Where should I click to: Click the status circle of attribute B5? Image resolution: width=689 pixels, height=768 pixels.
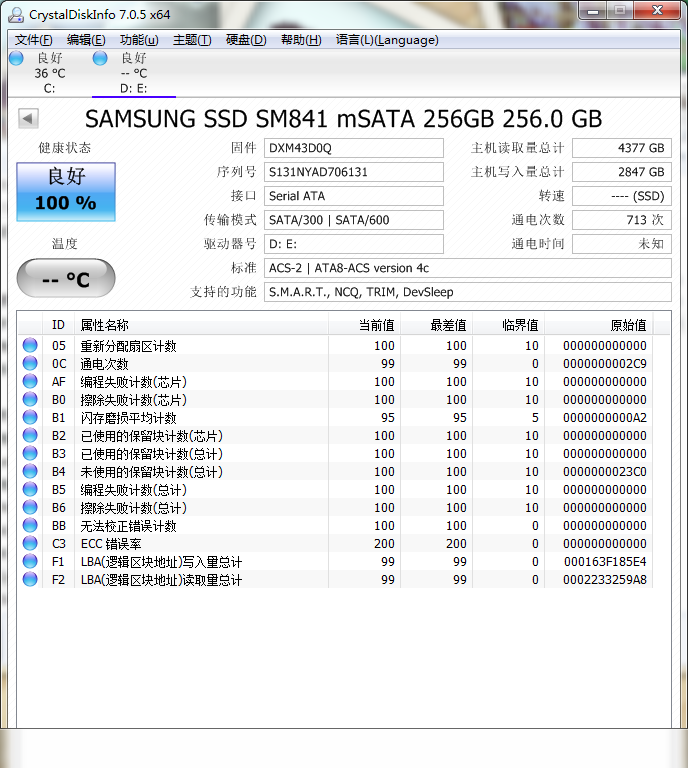[30, 489]
